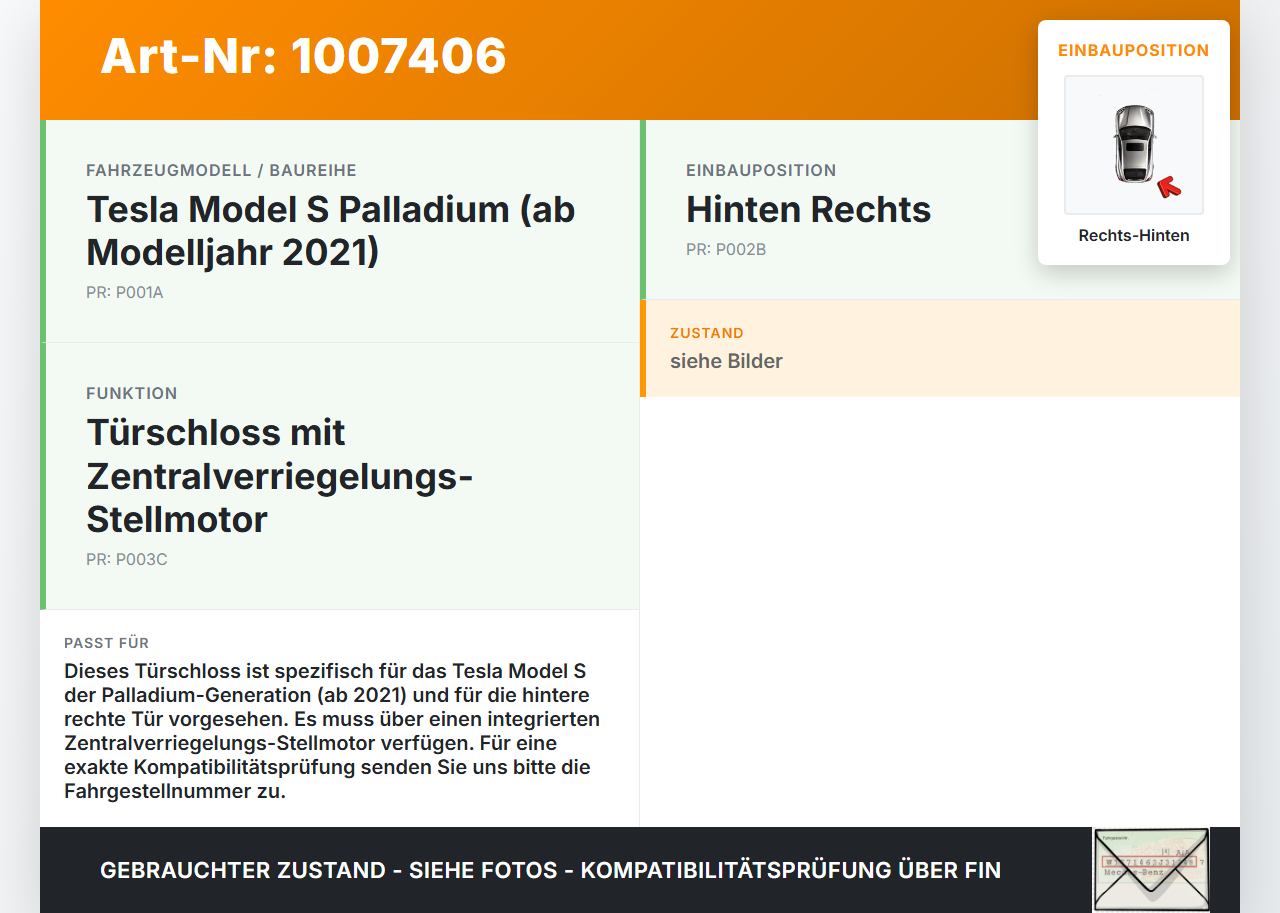Click the ZUSTAND label
1280x913 pixels.
click(x=707, y=333)
